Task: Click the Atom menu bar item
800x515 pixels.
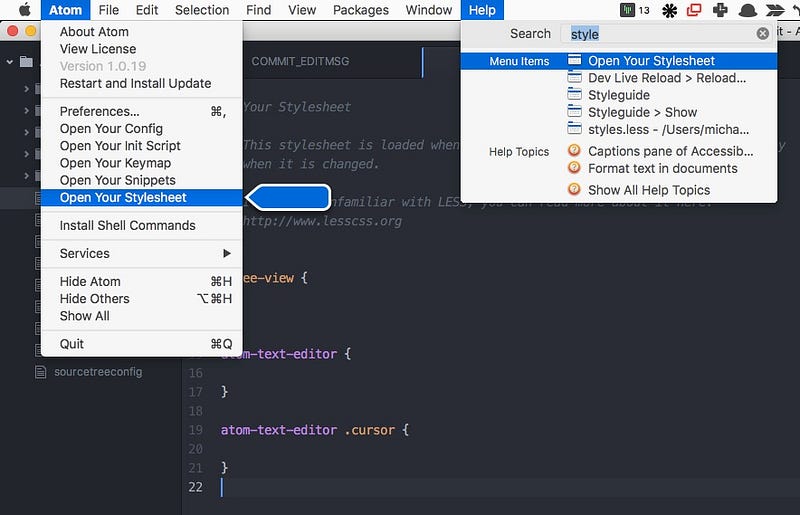Action: pyautogui.click(x=65, y=10)
